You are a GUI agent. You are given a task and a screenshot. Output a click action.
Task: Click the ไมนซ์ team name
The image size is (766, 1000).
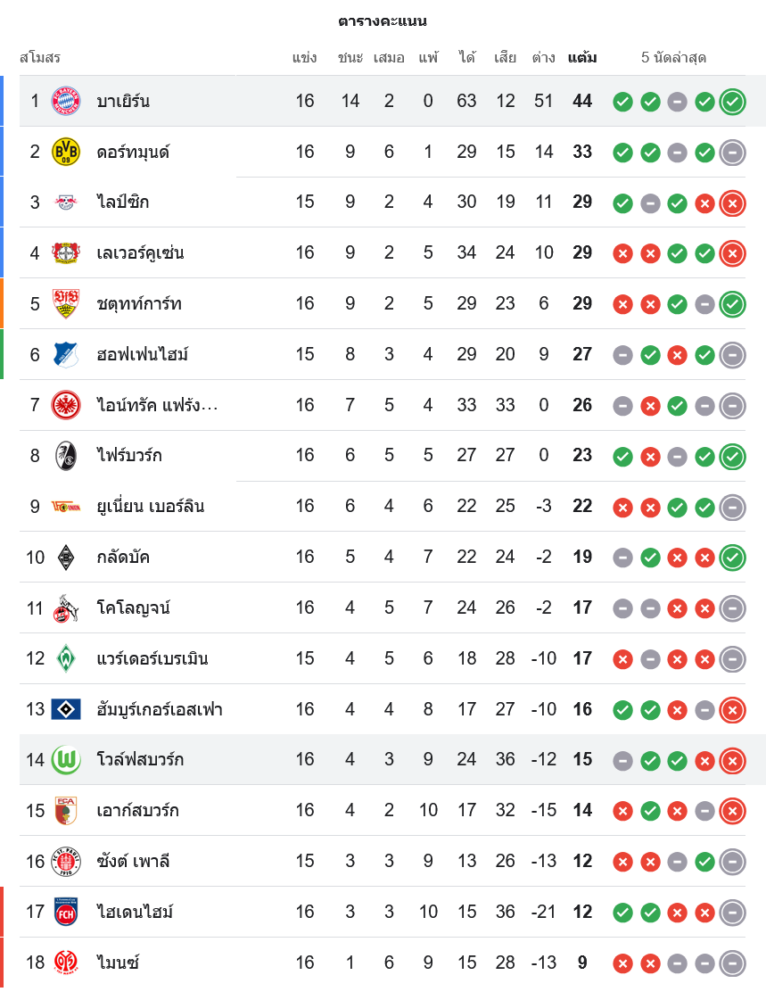tap(117, 963)
